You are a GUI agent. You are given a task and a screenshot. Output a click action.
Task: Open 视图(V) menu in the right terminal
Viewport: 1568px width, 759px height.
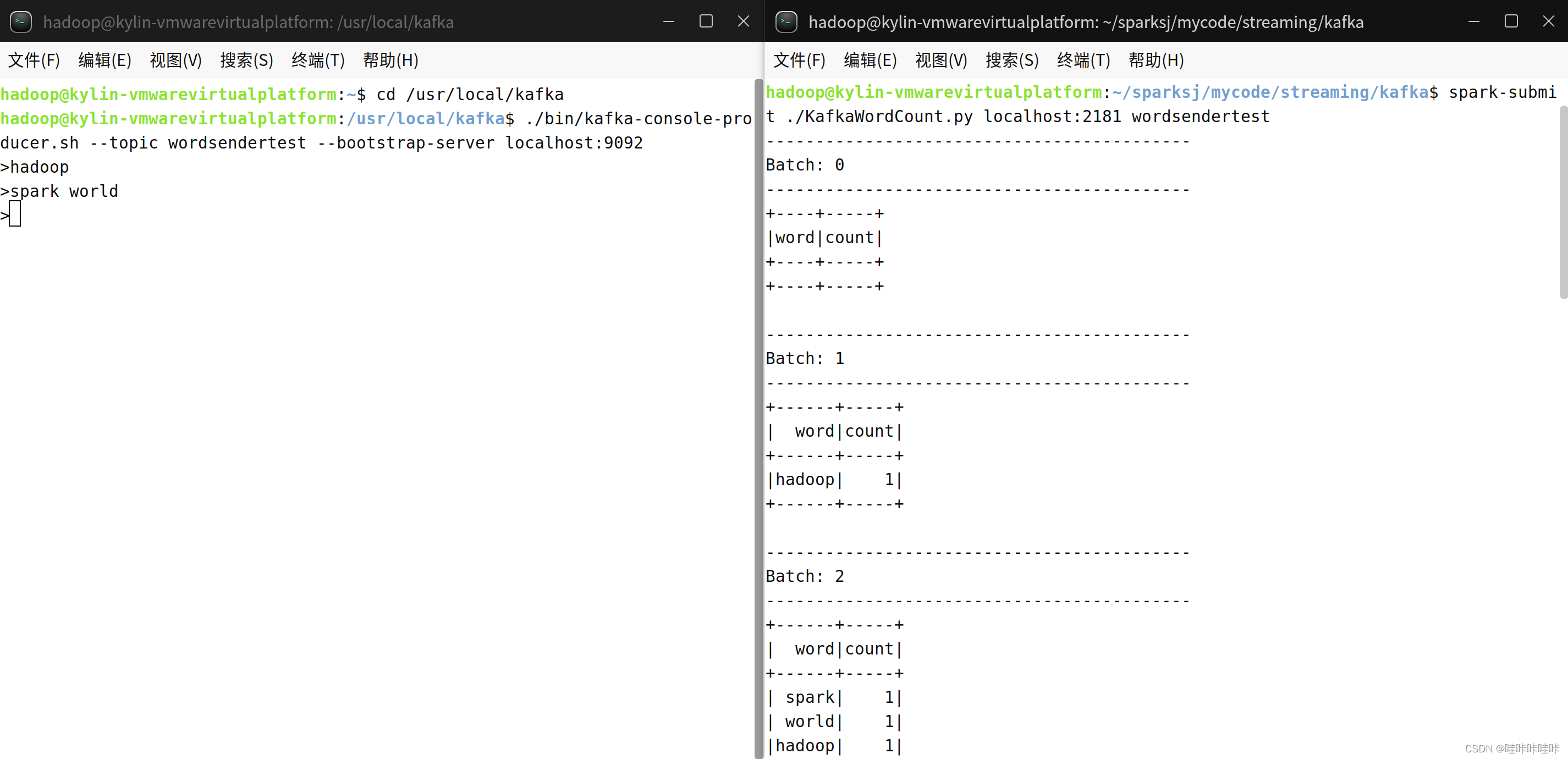point(941,61)
